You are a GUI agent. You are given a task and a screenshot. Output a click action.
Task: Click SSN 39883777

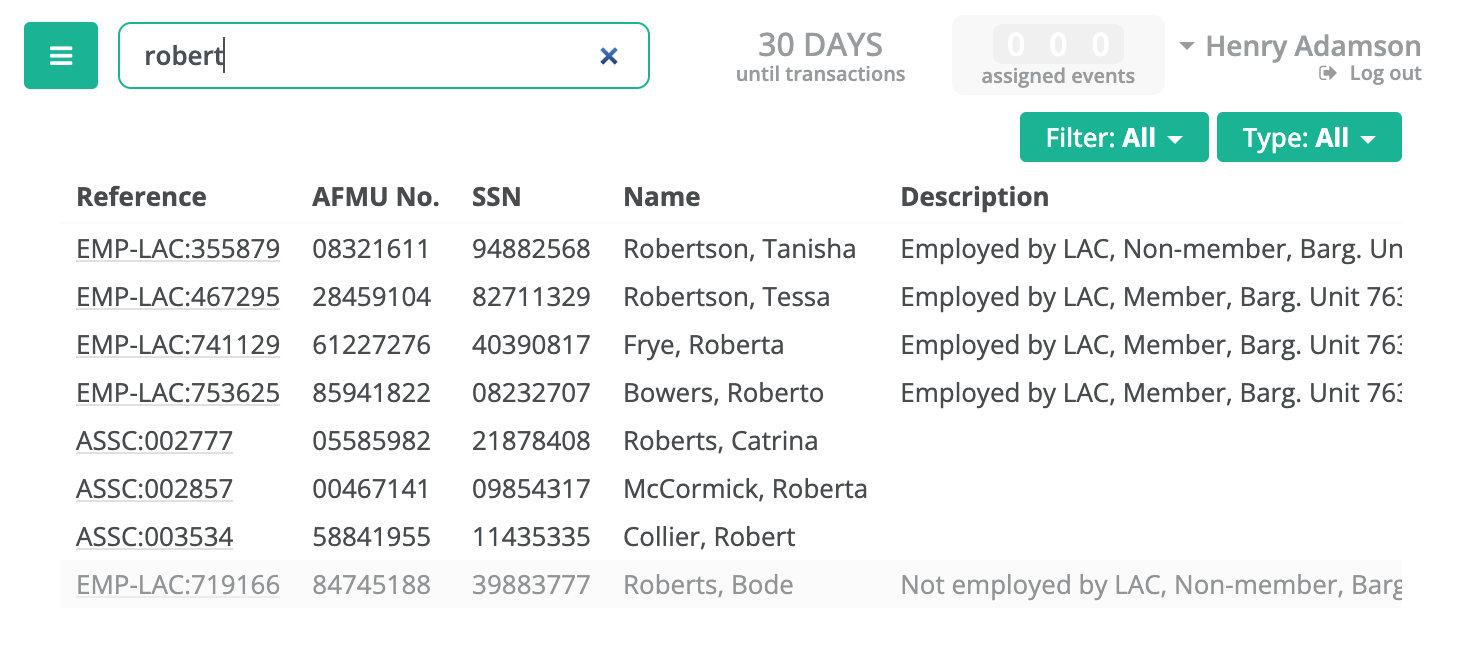[531, 585]
